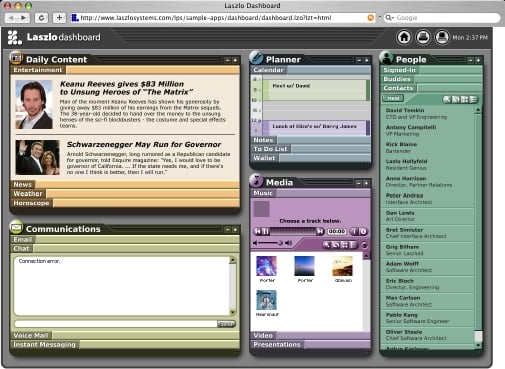Click the round header icon right of Home
This screenshot has width=505, height=369.
pos(423,37)
